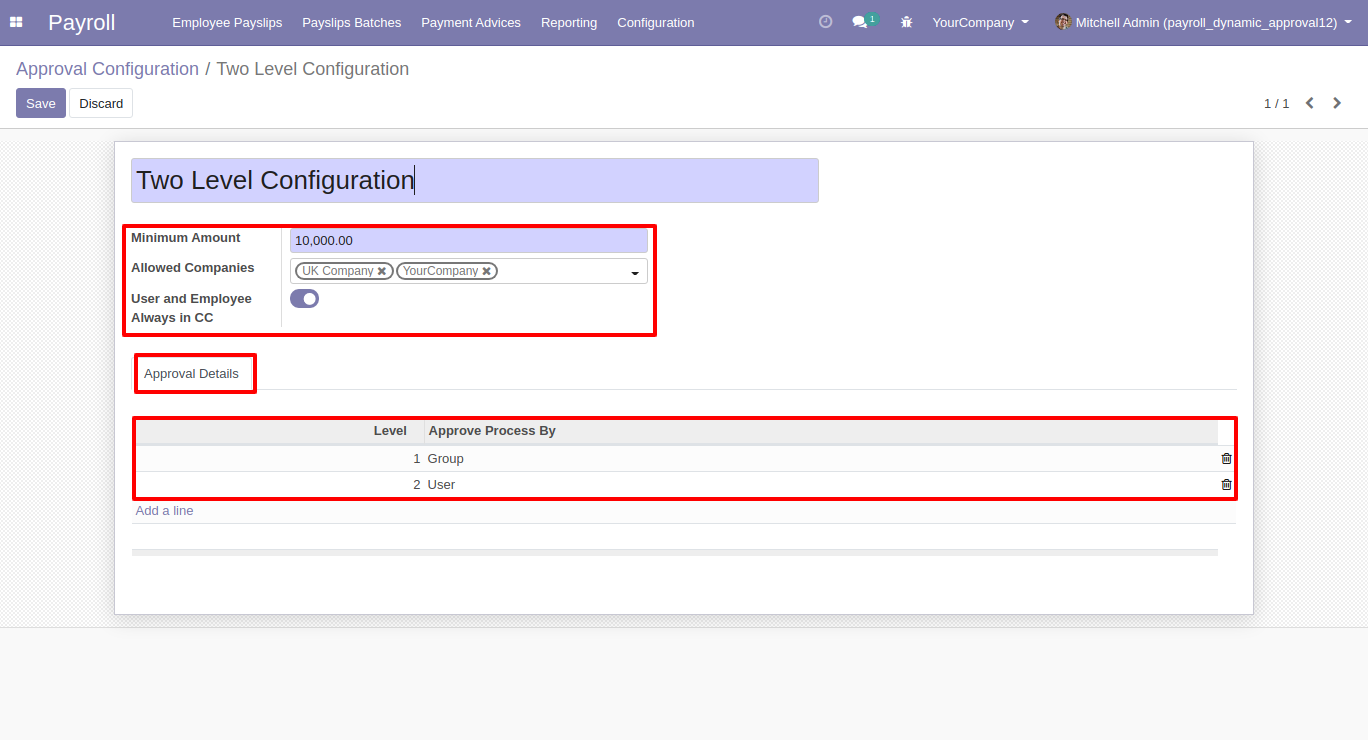Click the configuration name input field
This screenshot has width=1368, height=740.
click(x=475, y=180)
